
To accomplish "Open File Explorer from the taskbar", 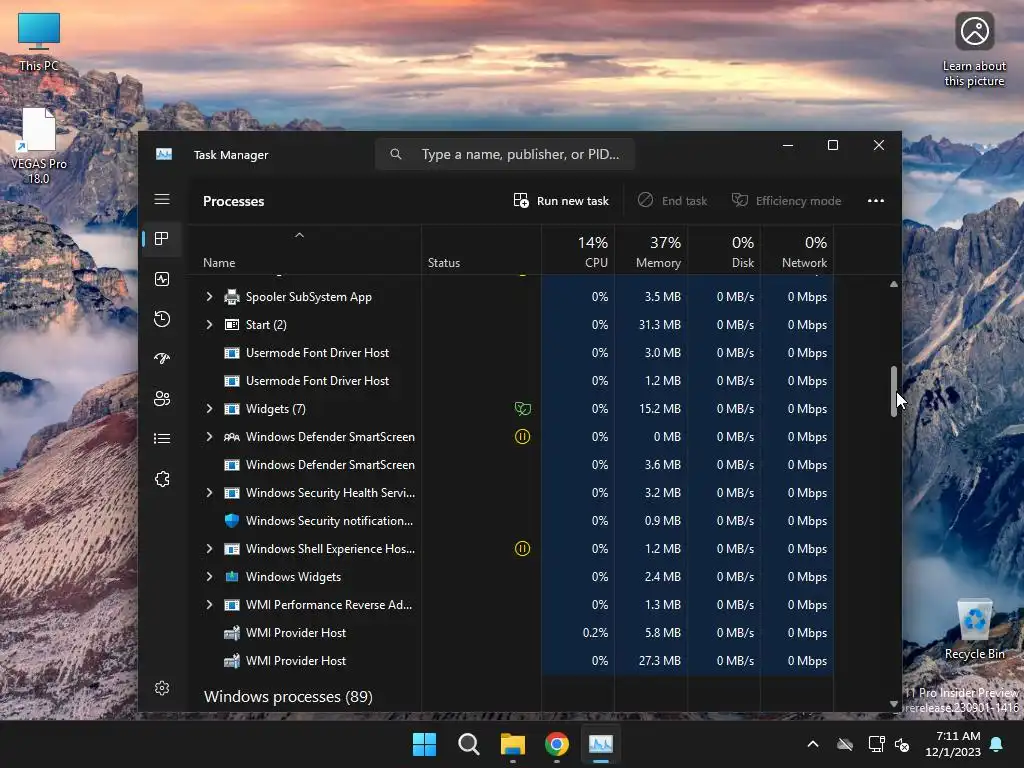I will point(513,744).
